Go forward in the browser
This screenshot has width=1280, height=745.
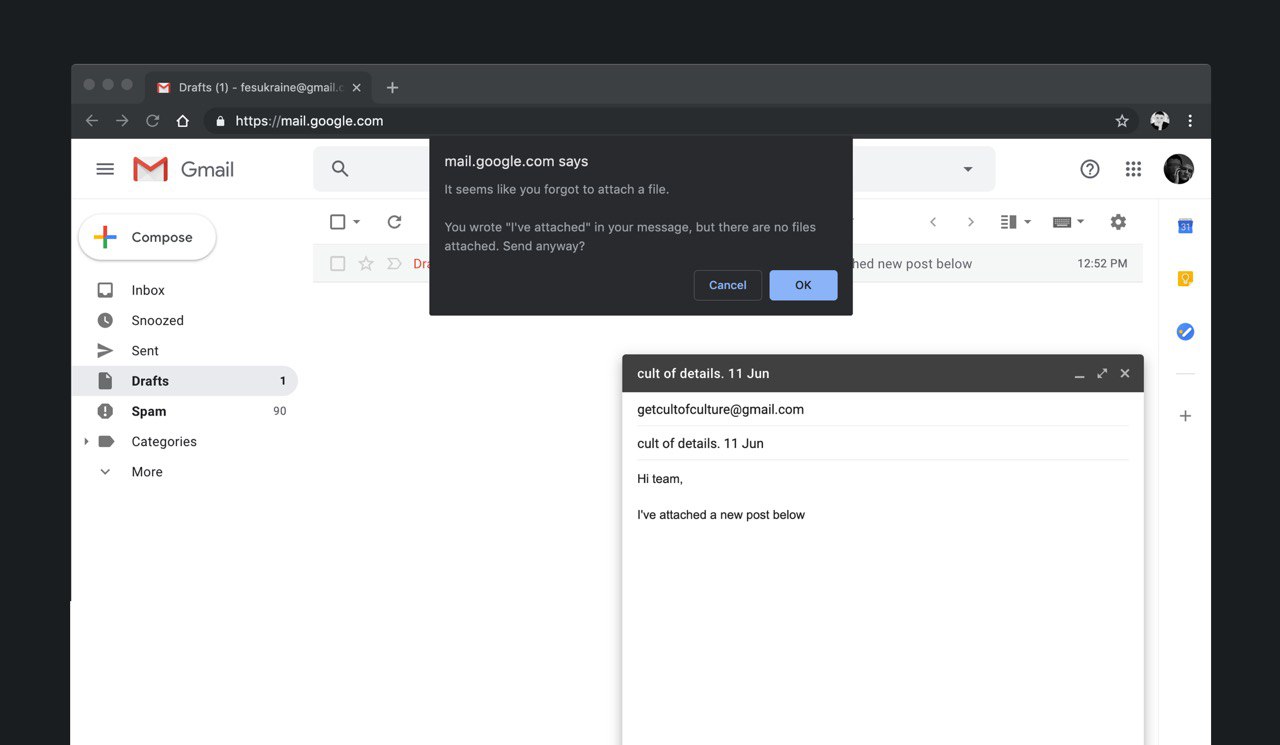(122, 121)
